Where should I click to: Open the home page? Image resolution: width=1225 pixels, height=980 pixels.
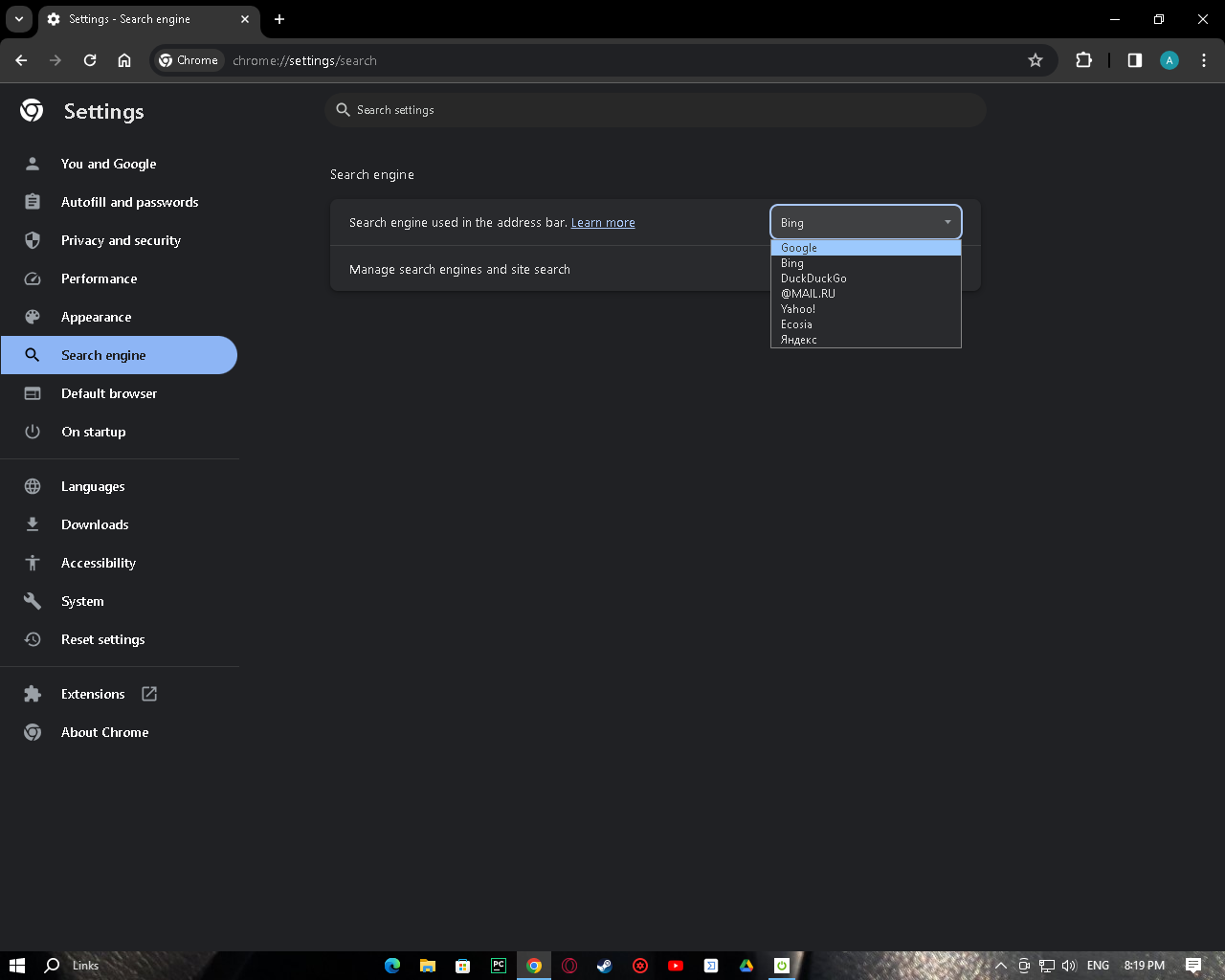pyautogui.click(x=124, y=60)
